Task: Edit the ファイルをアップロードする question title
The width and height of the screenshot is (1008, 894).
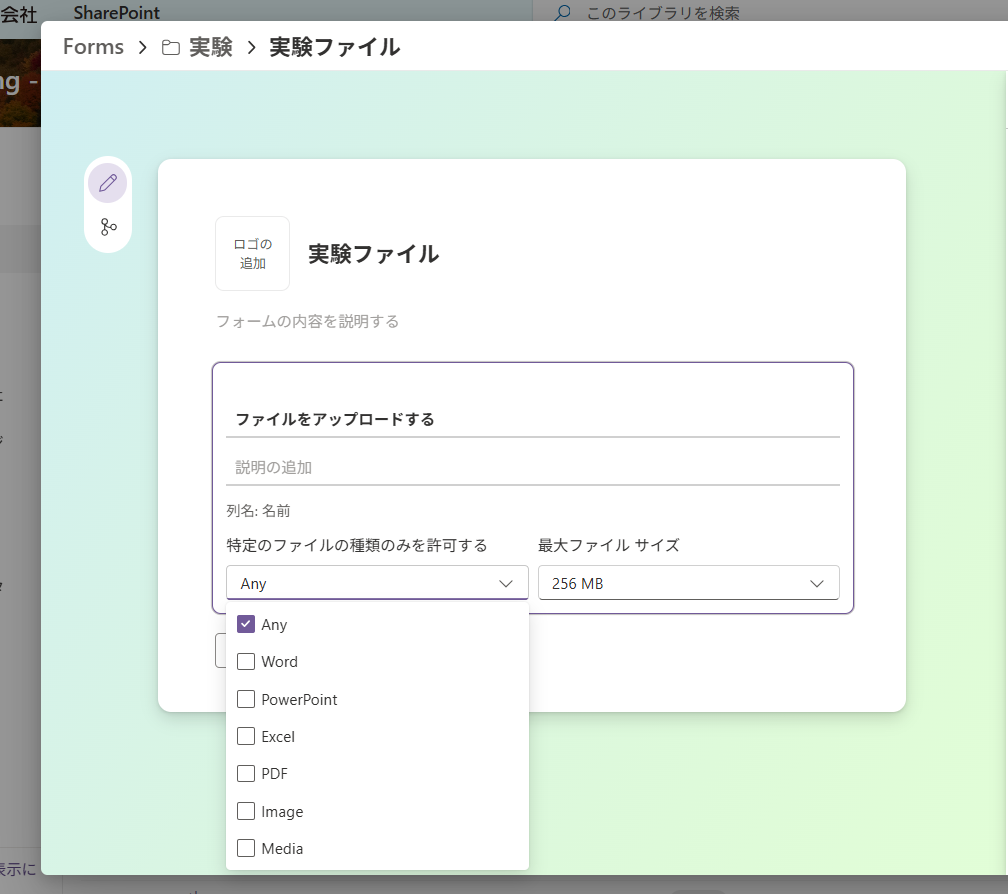Action: [x=532, y=419]
